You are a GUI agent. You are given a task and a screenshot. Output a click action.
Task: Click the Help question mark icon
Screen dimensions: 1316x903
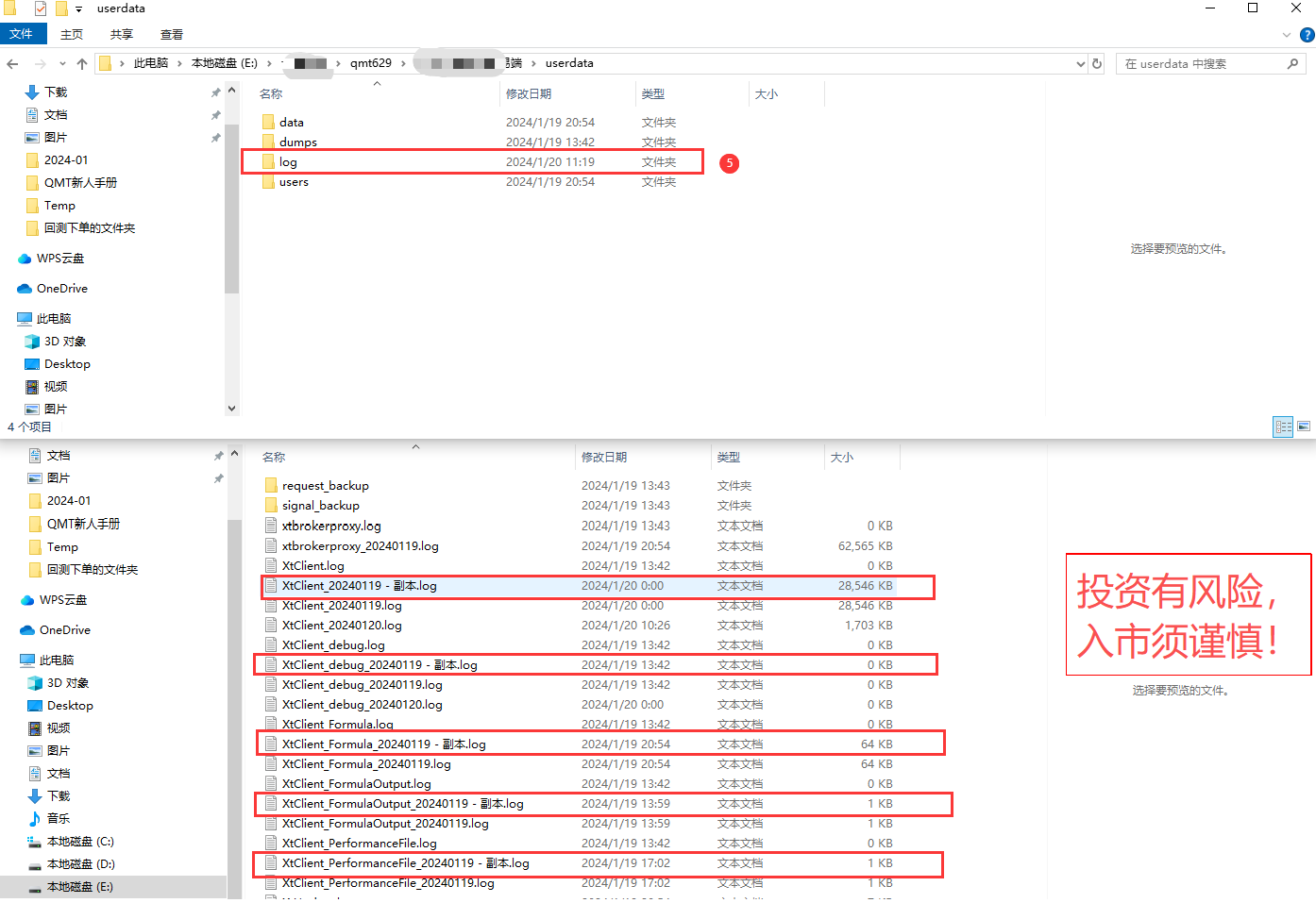pos(1307,35)
